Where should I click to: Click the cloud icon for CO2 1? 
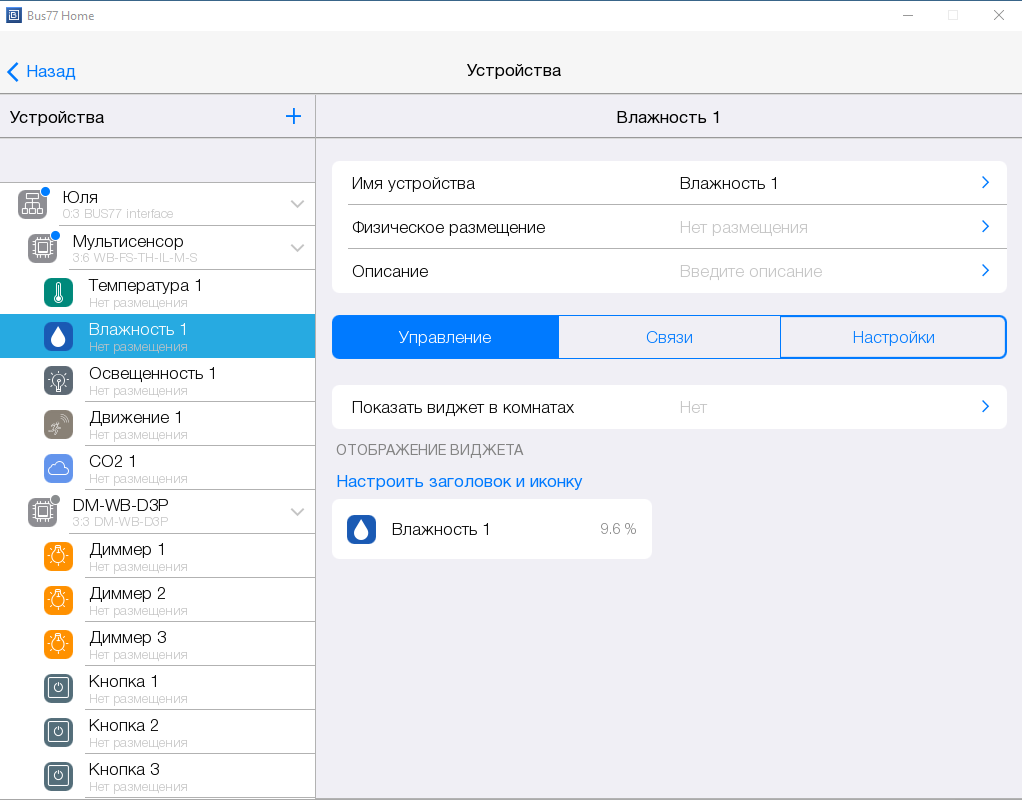pos(58,468)
